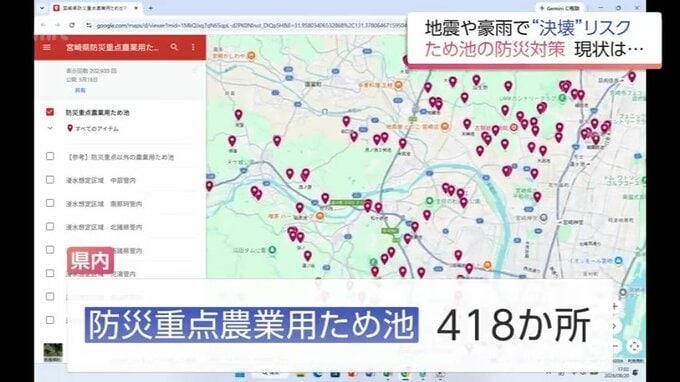Collapse layer items with chevron beside すべてのアイテム
Screen dimensions: 680x382
pos(50,128)
